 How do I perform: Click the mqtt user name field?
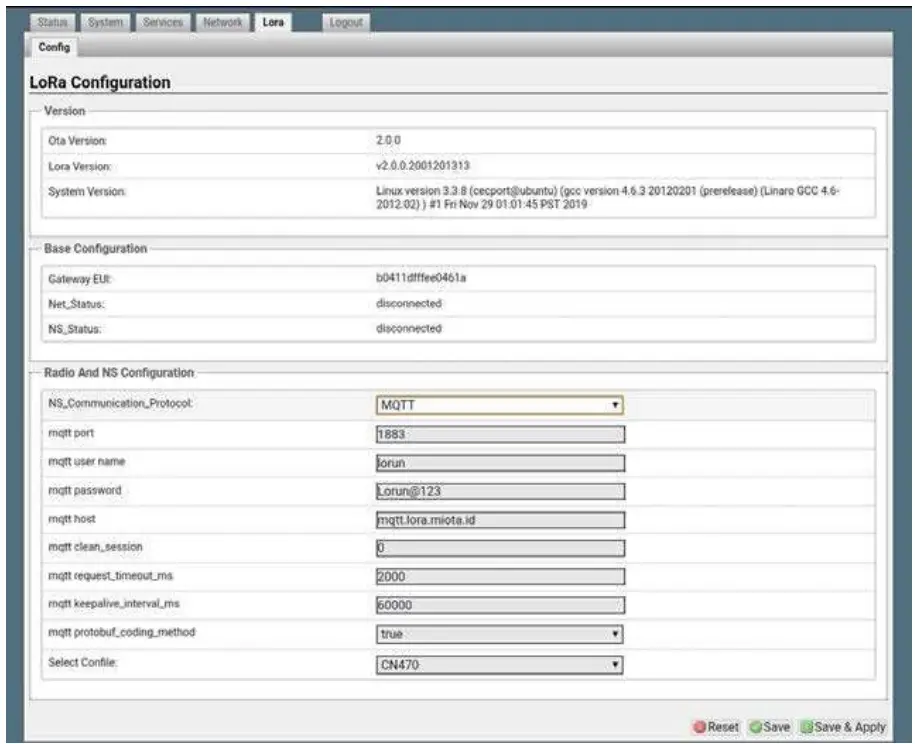pos(499,463)
